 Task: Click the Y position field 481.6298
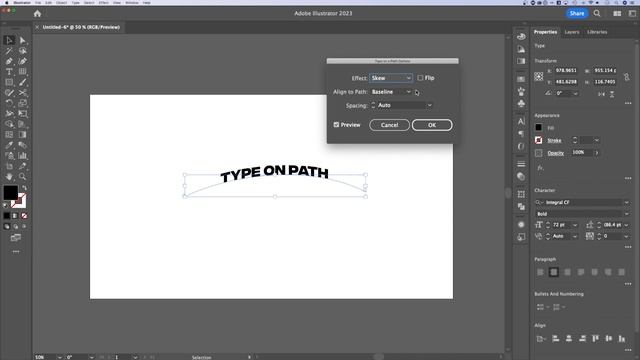pos(567,82)
